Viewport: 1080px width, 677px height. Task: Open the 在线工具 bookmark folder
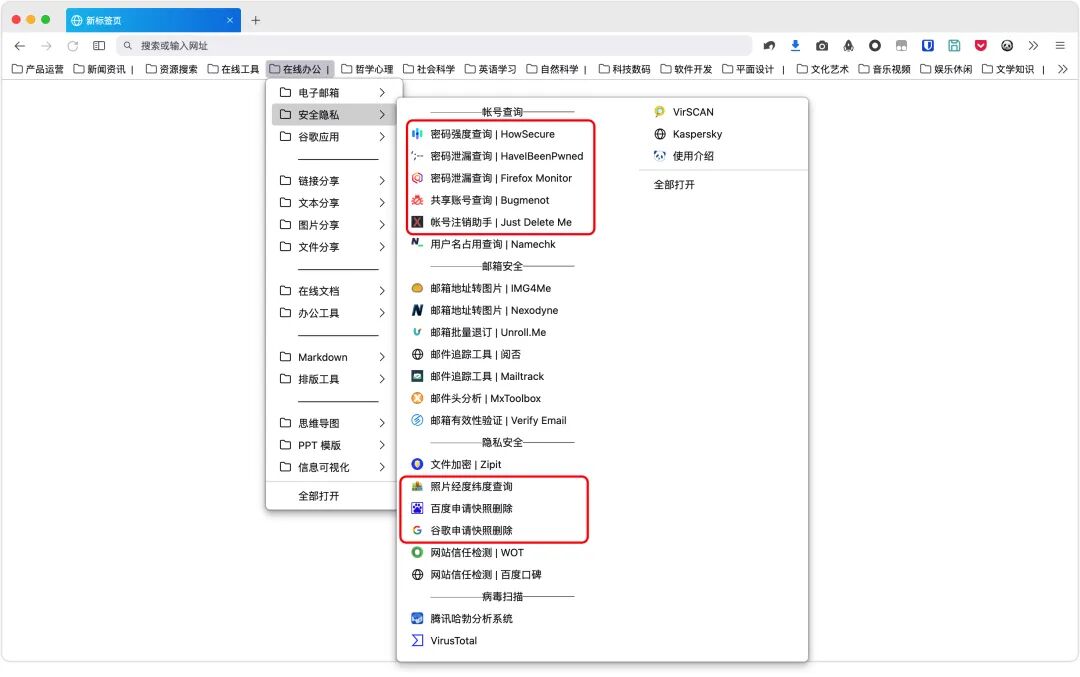pyautogui.click(x=233, y=69)
